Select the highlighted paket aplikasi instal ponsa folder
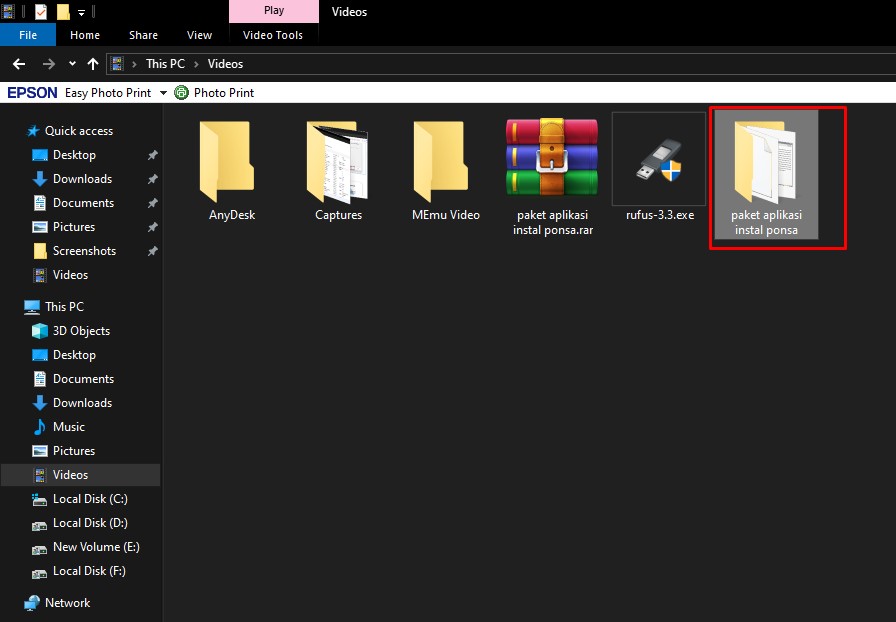This screenshot has width=896, height=622. coord(766,174)
